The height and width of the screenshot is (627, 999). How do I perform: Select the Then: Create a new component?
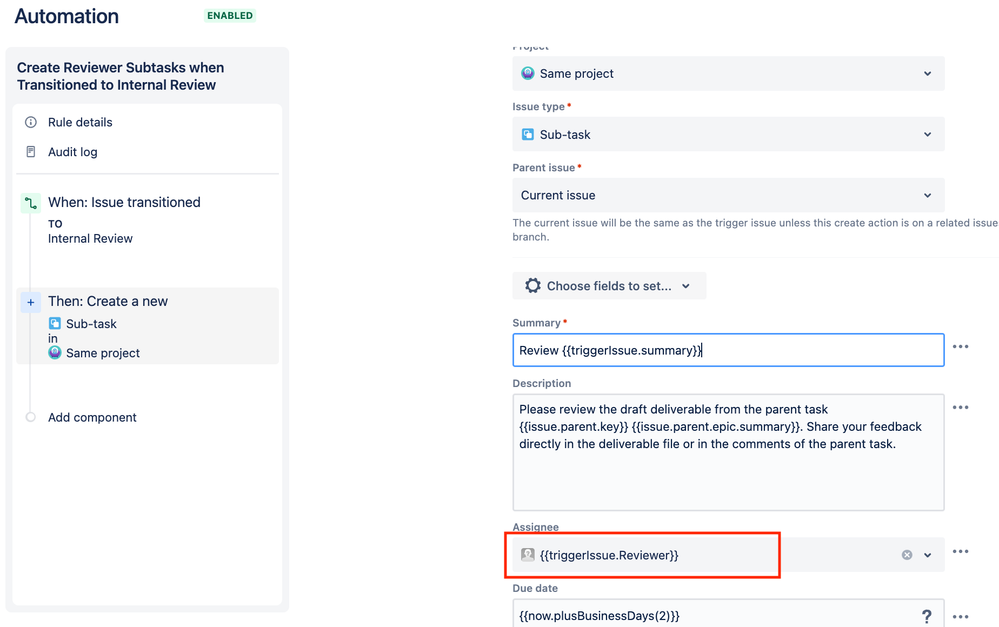coord(147,326)
